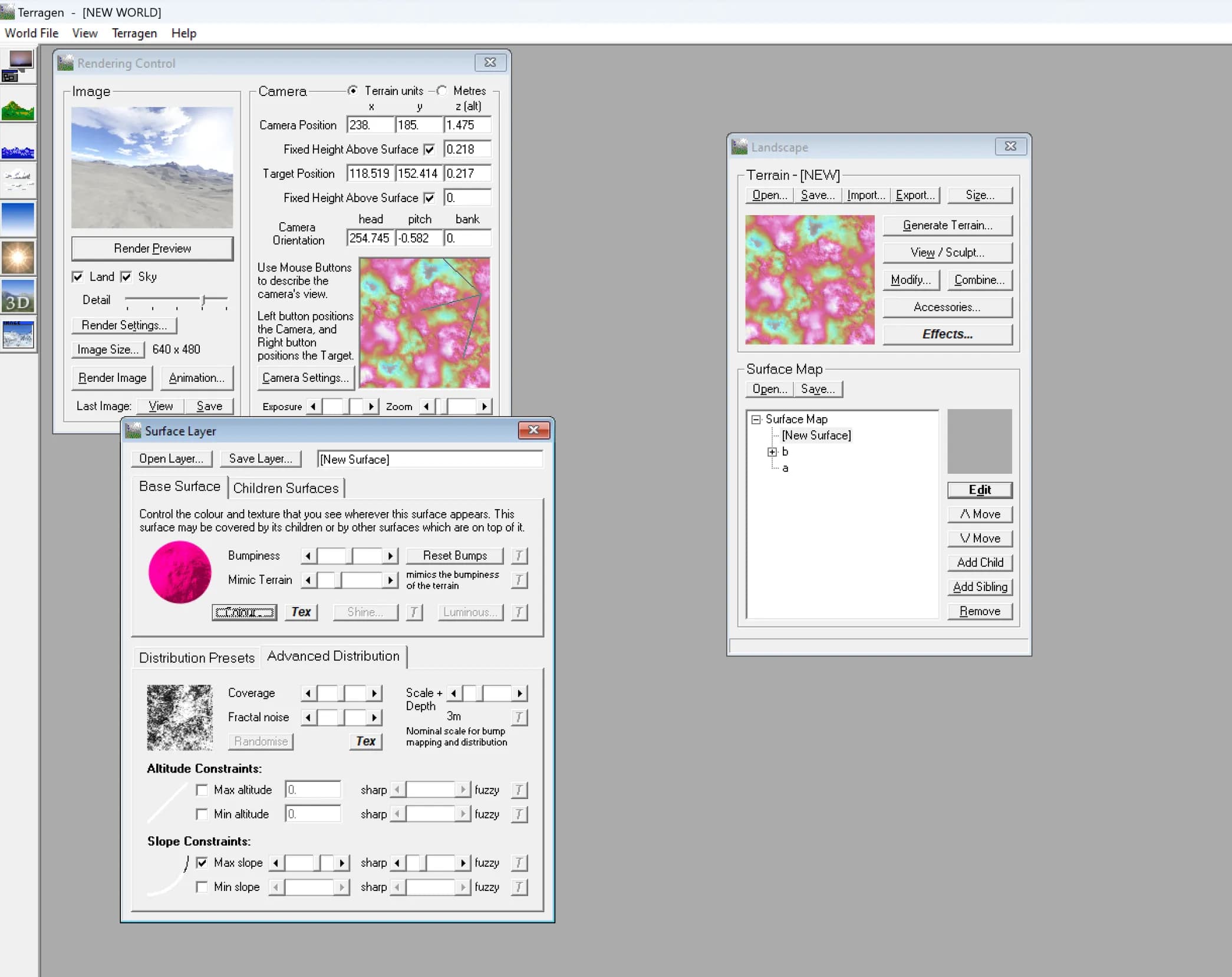Screen dimensions: 1232x977
Task: Expand the b node in Surface Map tree
Action: coord(771,451)
